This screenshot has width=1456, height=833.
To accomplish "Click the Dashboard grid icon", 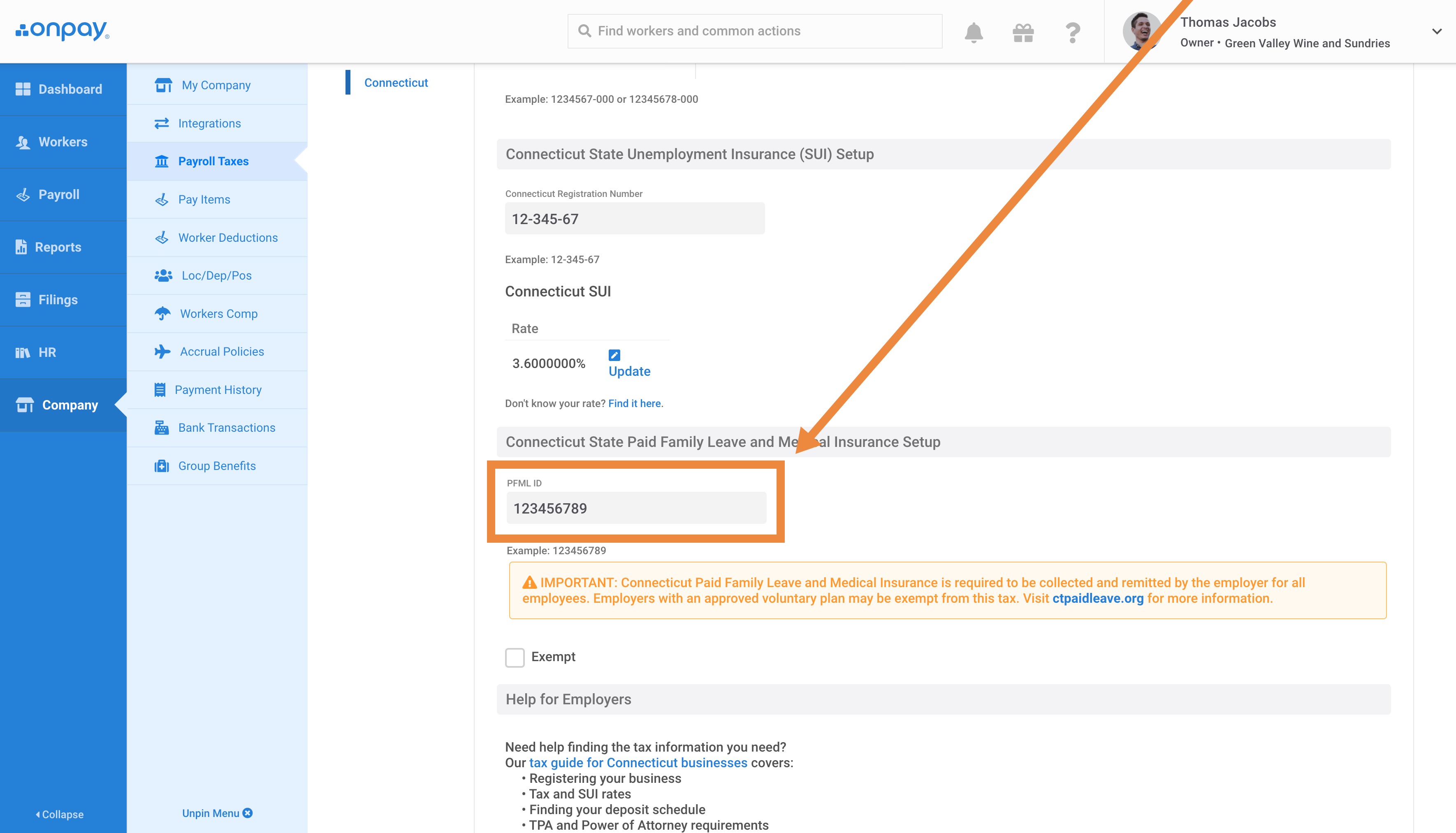I will click(23, 89).
